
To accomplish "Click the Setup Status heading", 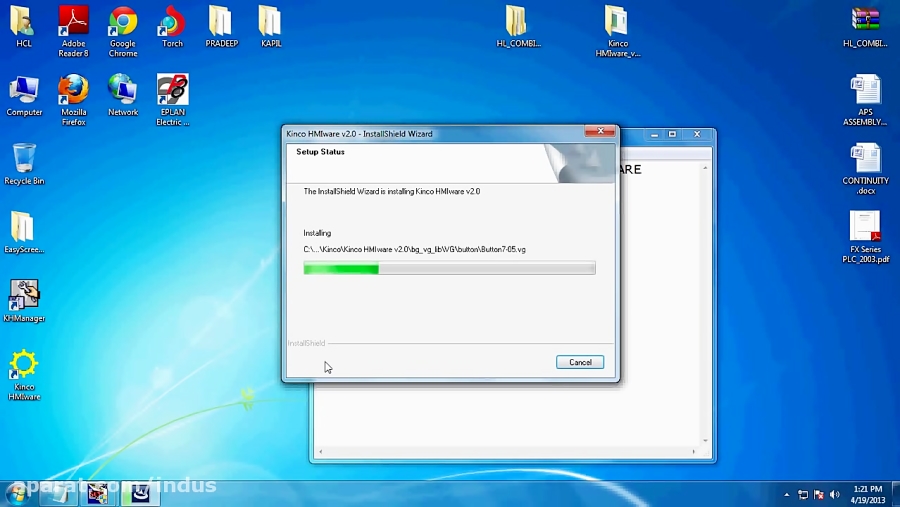I will (x=320, y=152).
